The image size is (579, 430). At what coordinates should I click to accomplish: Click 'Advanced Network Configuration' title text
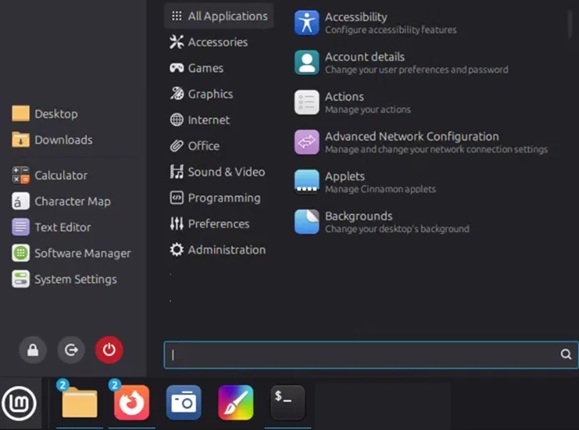[x=412, y=136]
